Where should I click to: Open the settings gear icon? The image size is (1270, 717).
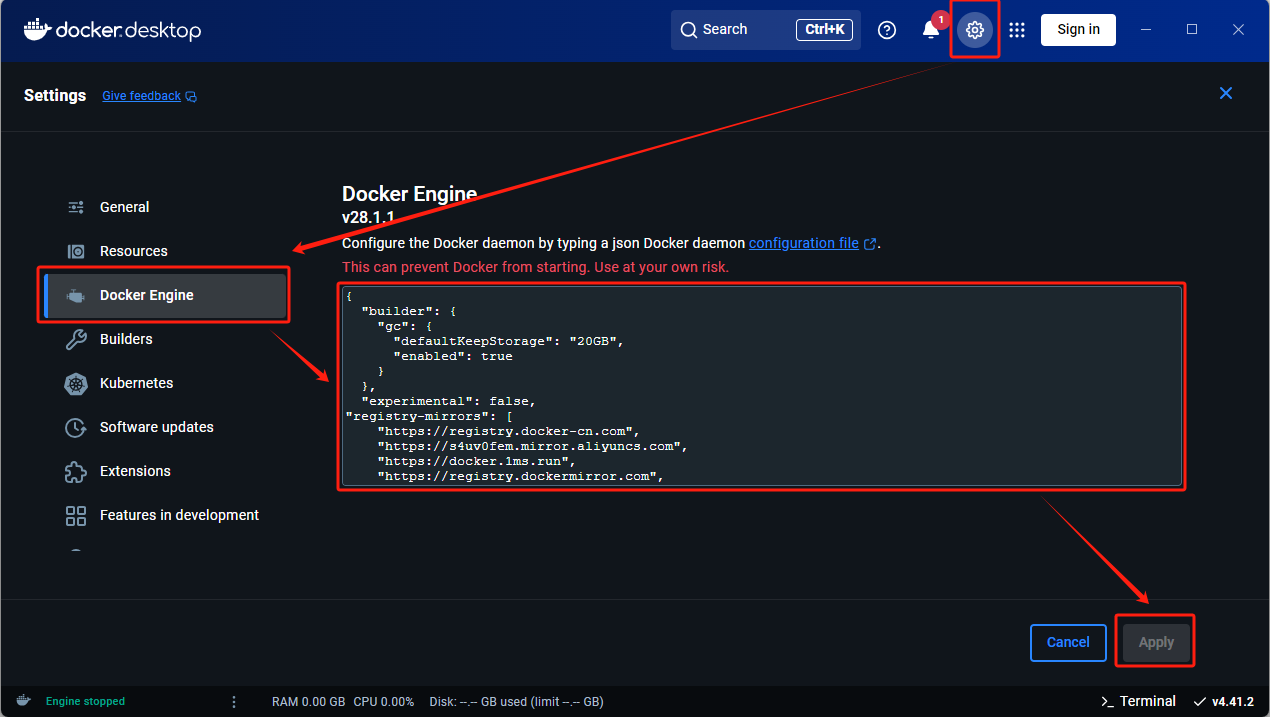(x=975, y=30)
